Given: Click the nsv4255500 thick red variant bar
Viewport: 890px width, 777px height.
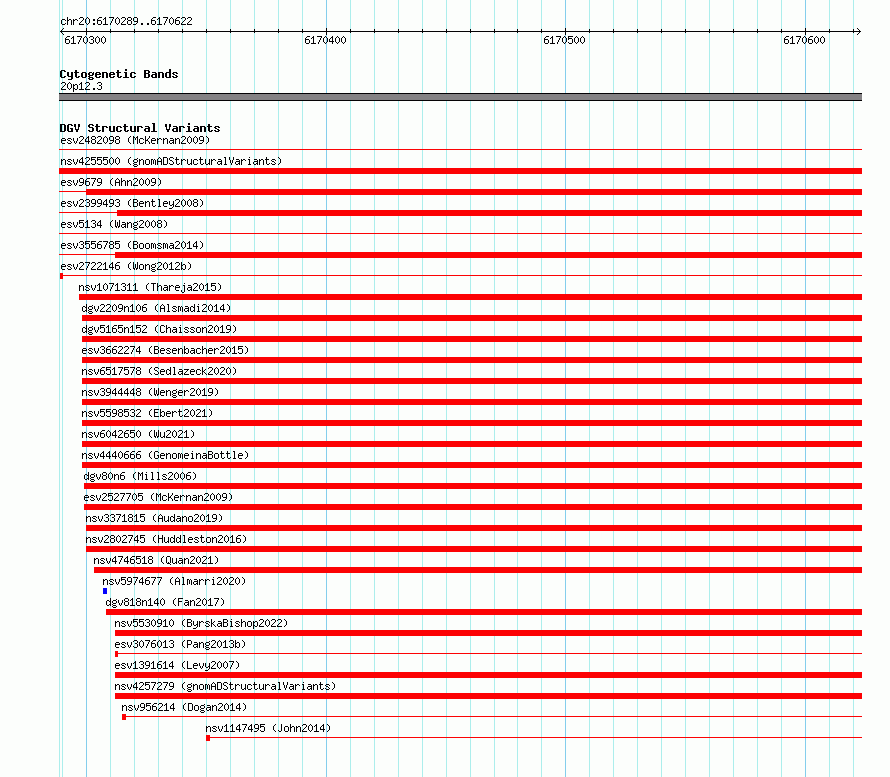Looking at the screenshot, I should tap(460, 171).
